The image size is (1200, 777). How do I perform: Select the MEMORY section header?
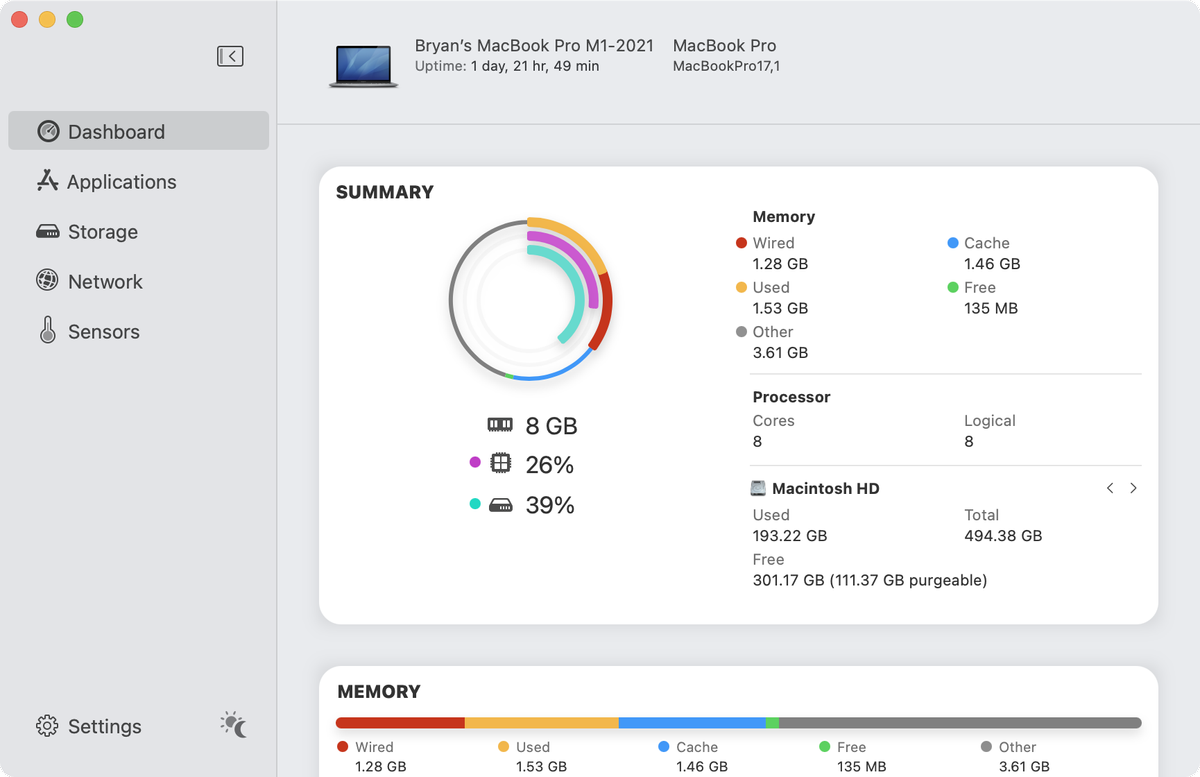[379, 691]
